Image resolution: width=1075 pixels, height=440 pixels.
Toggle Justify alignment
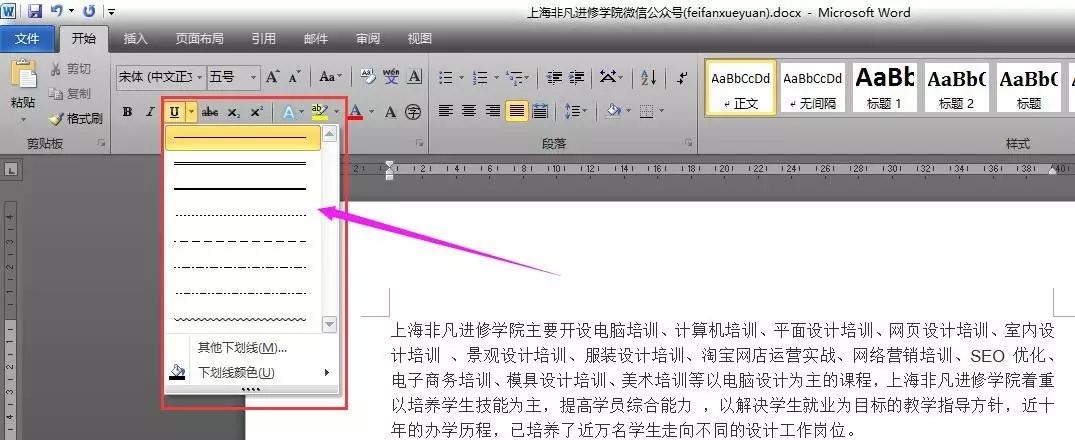pos(517,110)
